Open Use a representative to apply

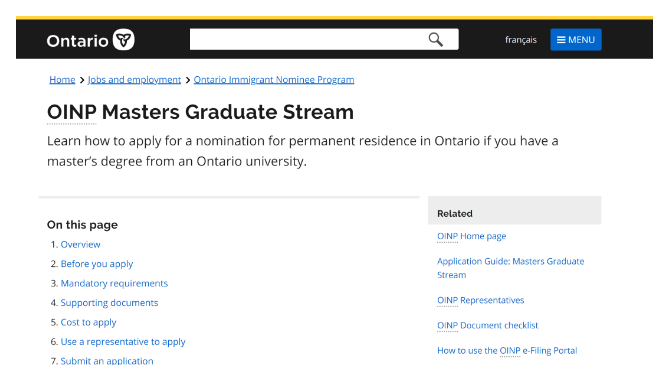tap(123, 341)
